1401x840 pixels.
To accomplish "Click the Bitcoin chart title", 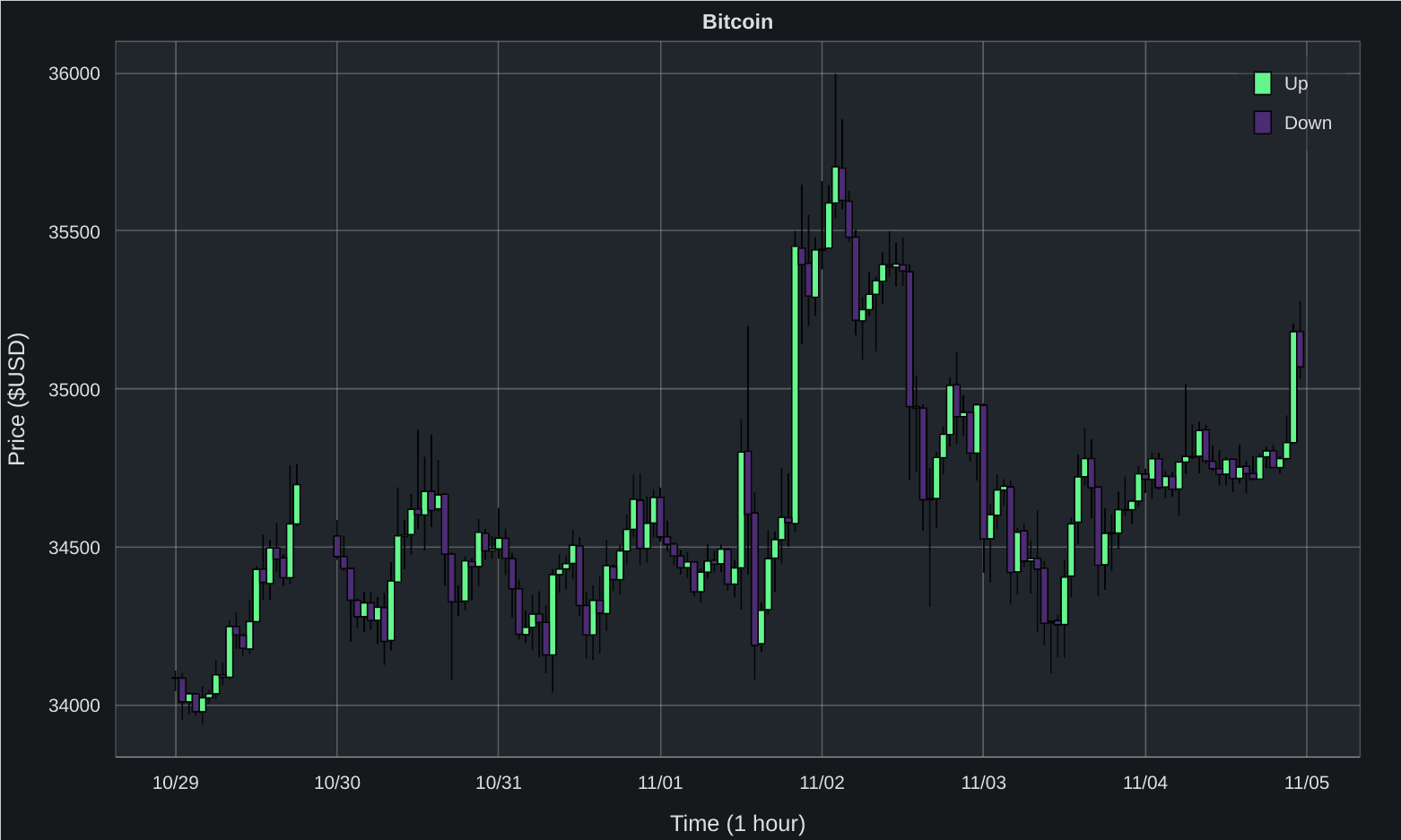I will coord(737,22).
